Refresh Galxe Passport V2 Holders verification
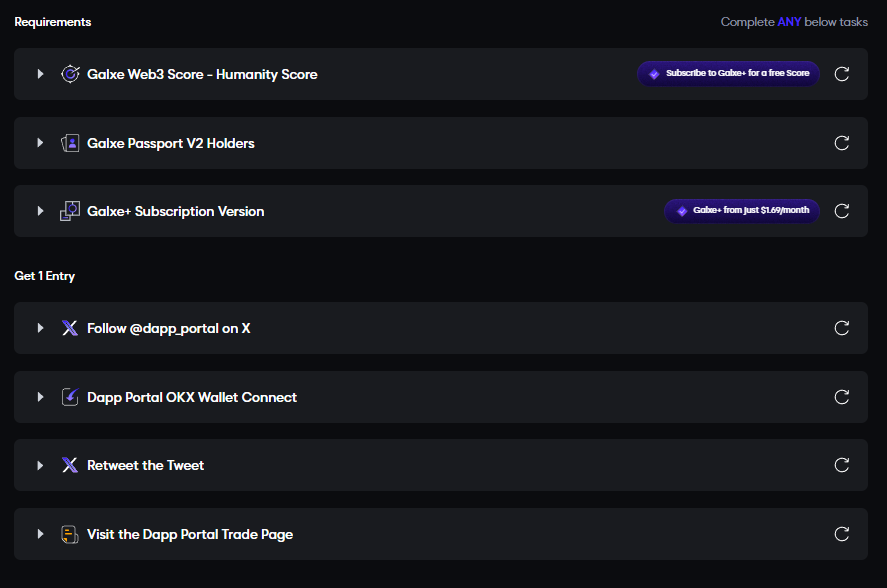This screenshot has width=887, height=588. click(842, 143)
